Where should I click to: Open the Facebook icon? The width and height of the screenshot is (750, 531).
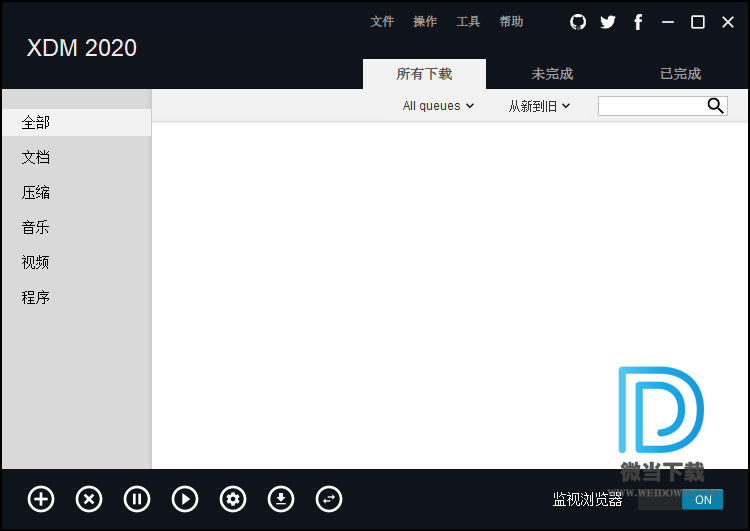(x=638, y=22)
